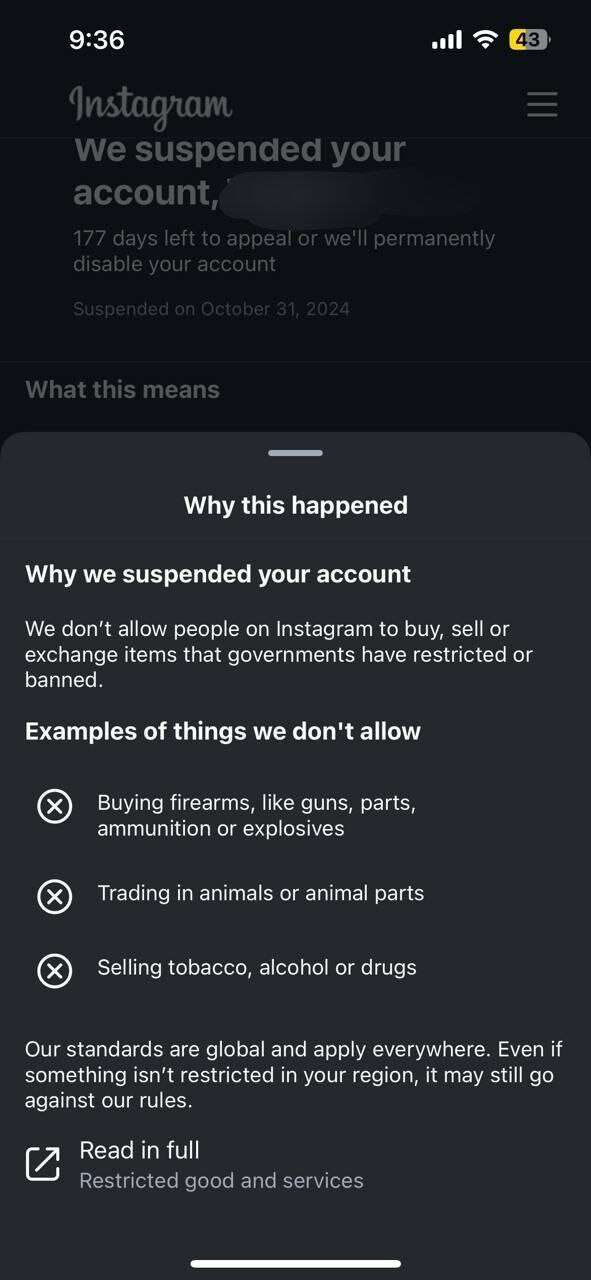Image resolution: width=591 pixels, height=1280 pixels.
Task: Select Buying firearms example text
Action: pos(256,815)
